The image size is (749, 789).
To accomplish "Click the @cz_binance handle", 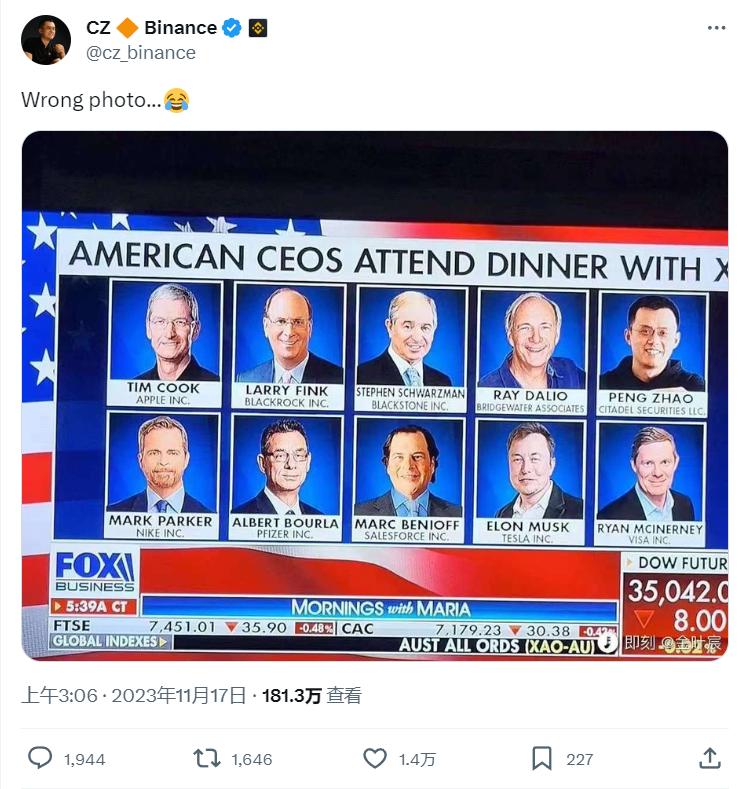I will tap(141, 52).
